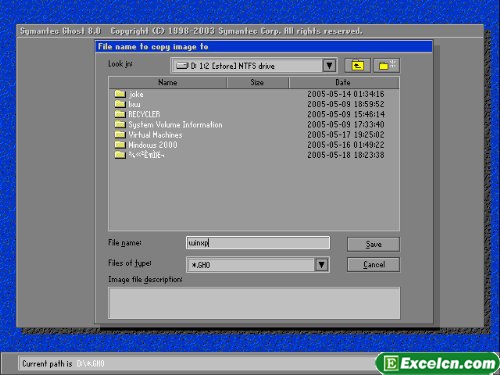Select the RECYCLER folder icon
500x375 pixels.
coord(120,114)
